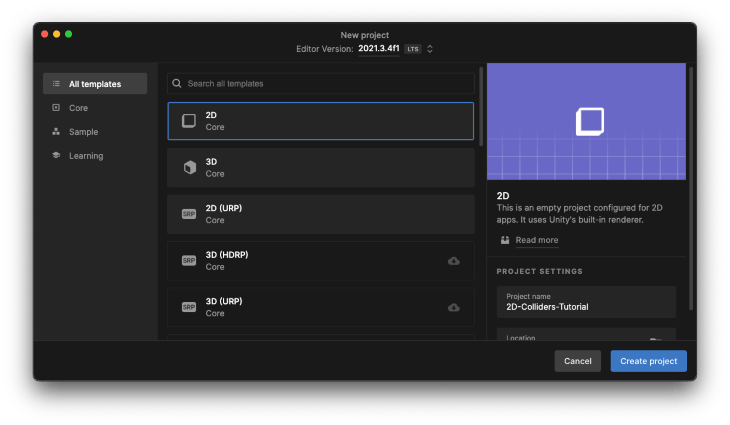
Task: Click the Cancel button
Action: [577, 361]
